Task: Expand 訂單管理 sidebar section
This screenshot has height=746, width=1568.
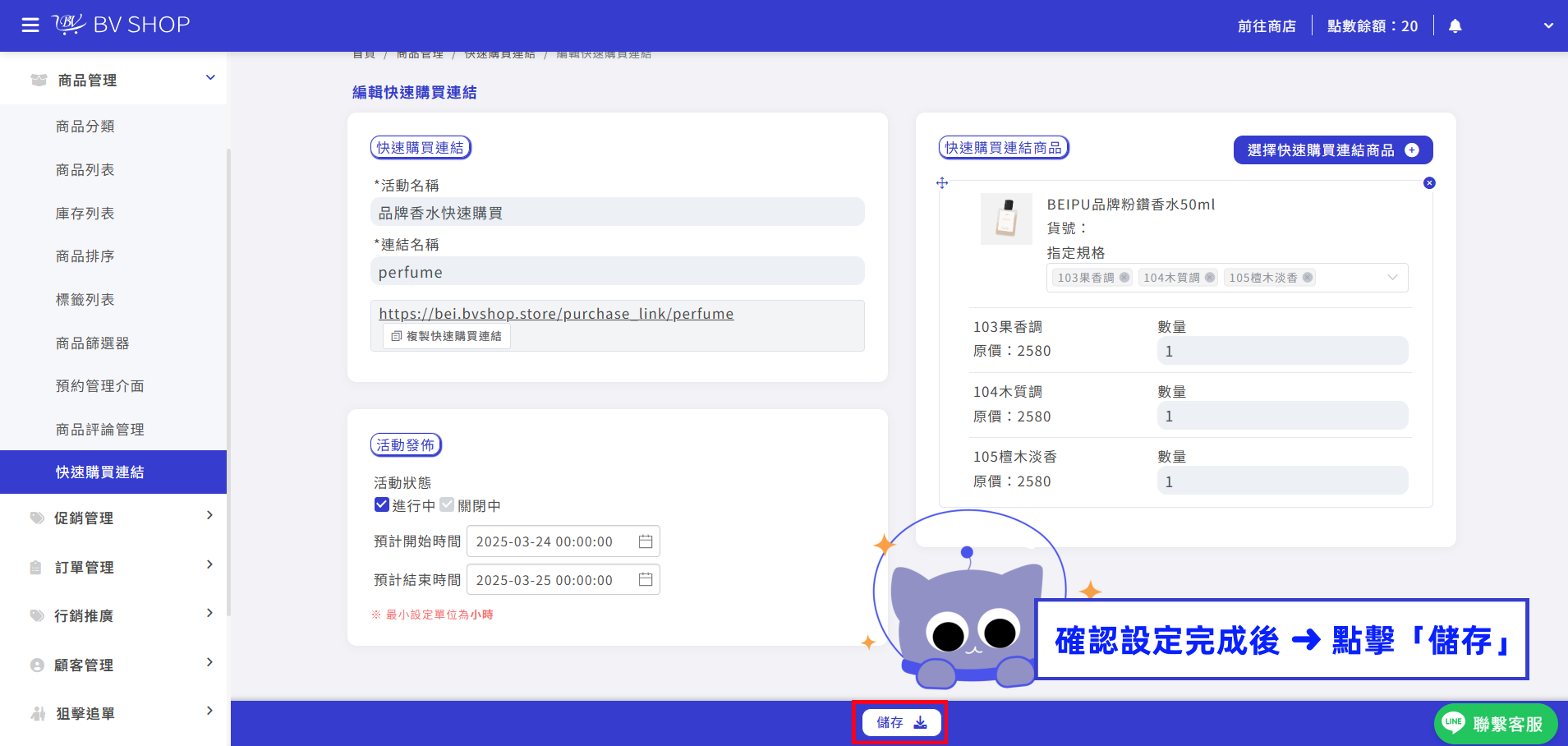Action: click(x=113, y=567)
